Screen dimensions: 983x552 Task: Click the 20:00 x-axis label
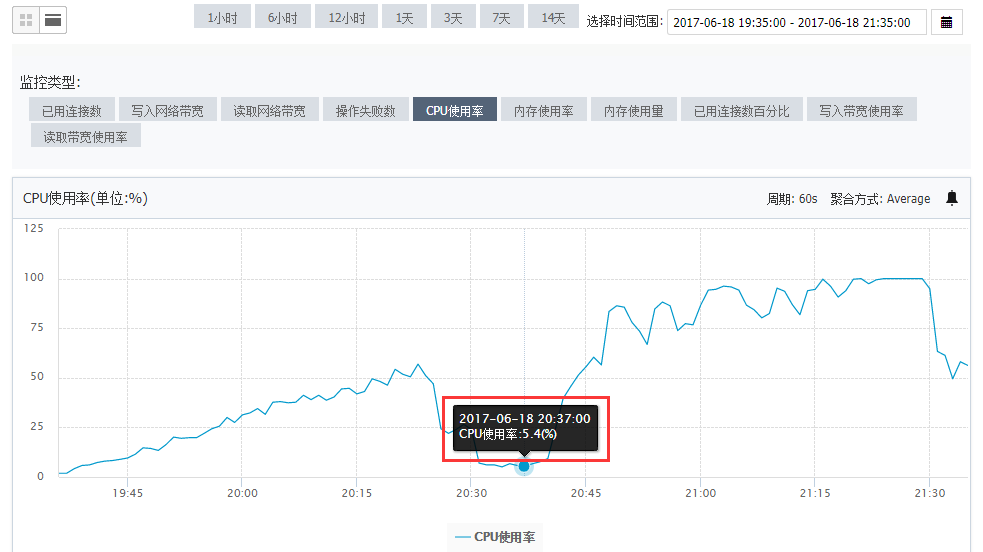click(x=242, y=493)
